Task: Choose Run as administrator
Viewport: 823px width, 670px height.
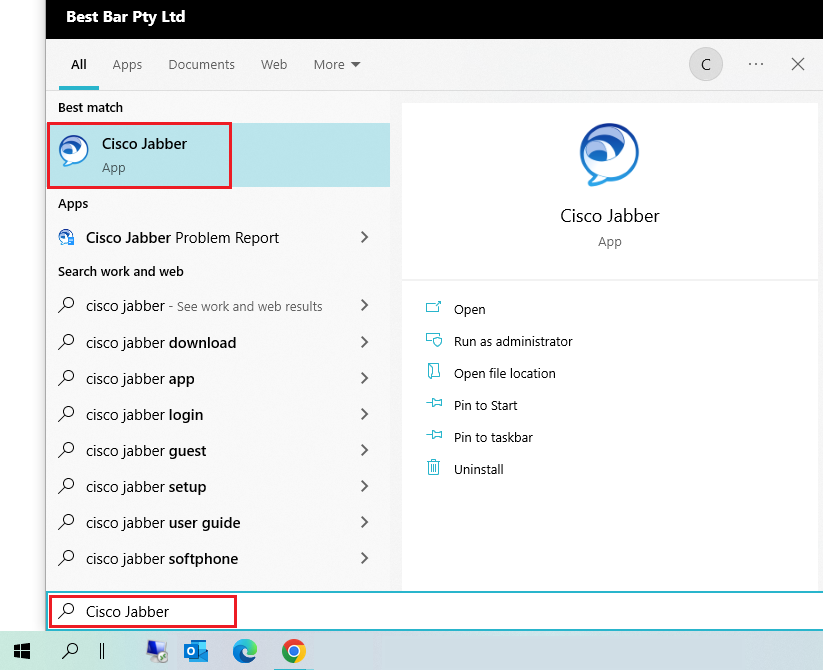Action: pos(513,342)
